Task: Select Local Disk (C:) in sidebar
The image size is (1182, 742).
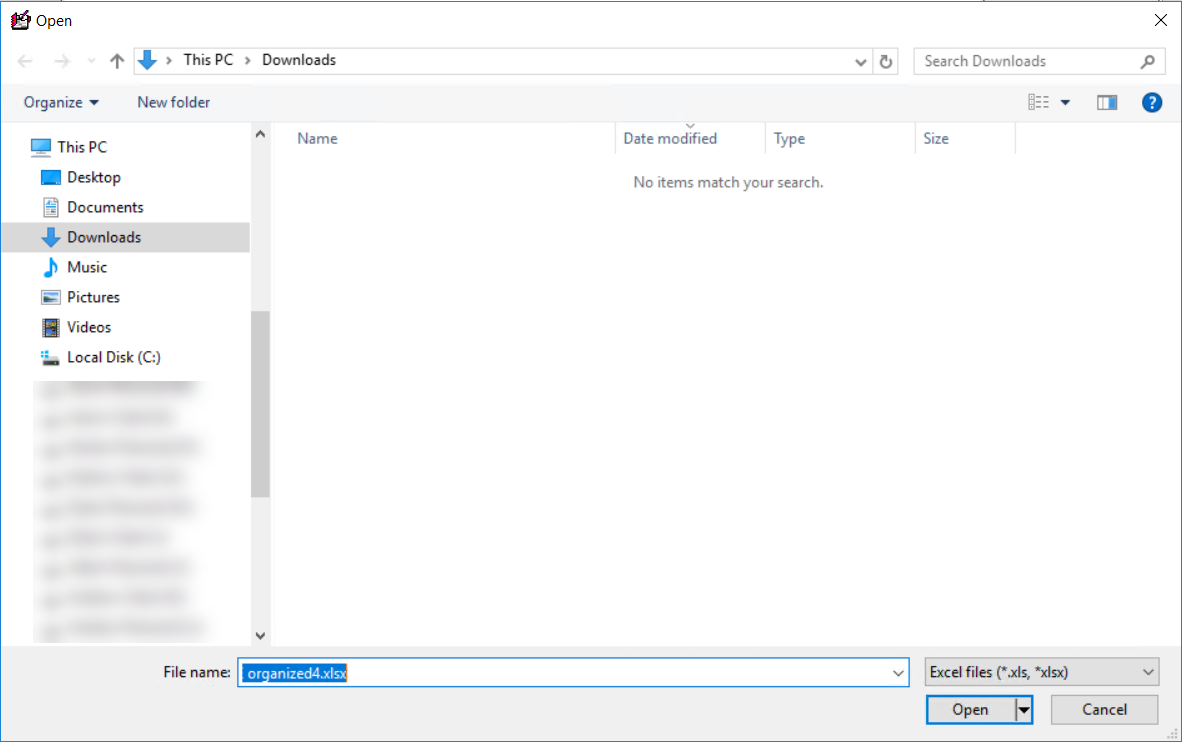Action: click(113, 357)
